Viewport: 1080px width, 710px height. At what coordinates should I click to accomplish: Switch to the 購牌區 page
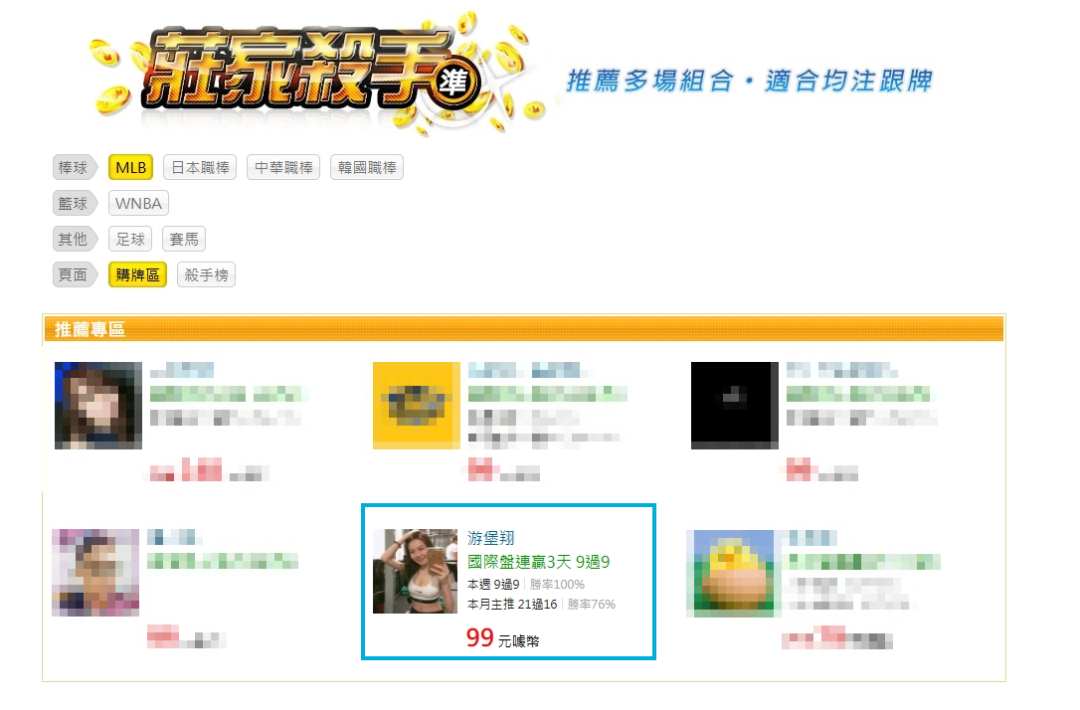tap(137, 275)
